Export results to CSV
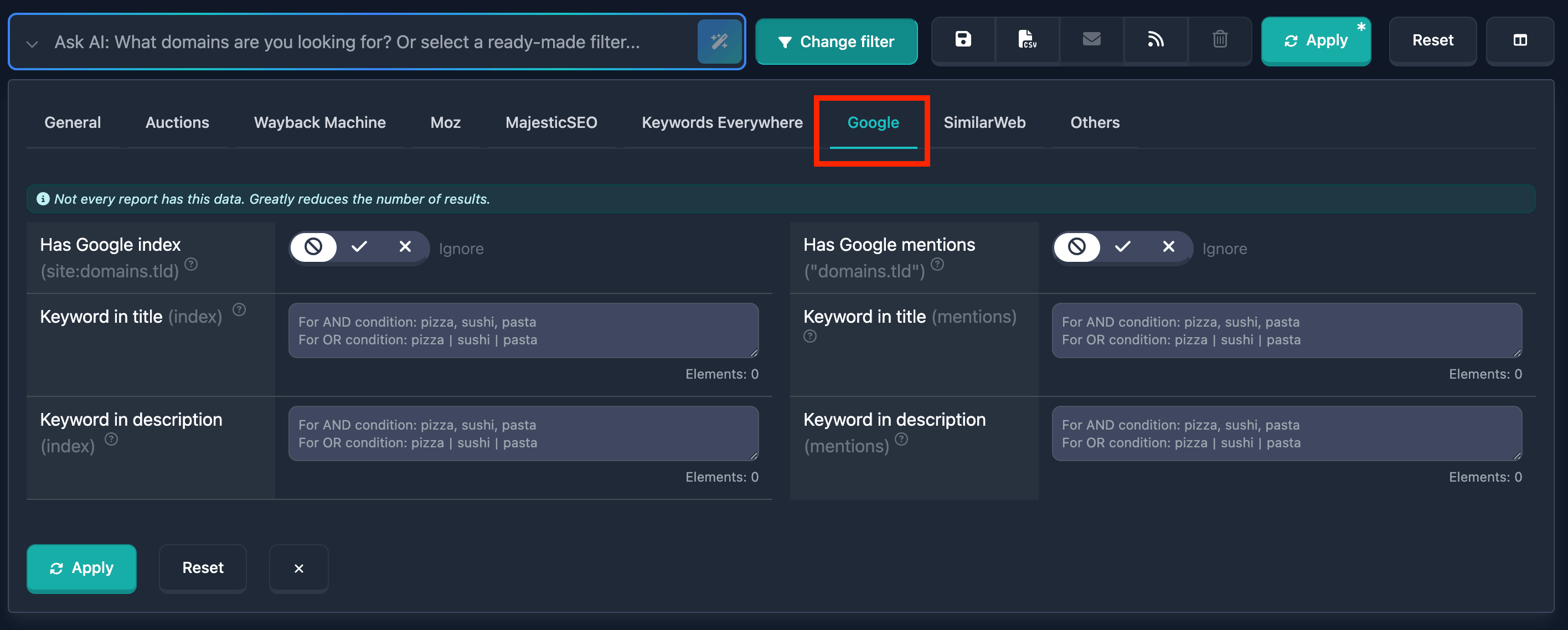 1028,39
